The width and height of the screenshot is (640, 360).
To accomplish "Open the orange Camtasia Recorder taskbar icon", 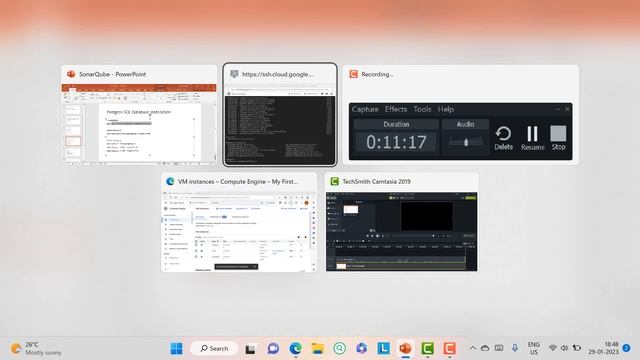I will [x=449, y=349].
